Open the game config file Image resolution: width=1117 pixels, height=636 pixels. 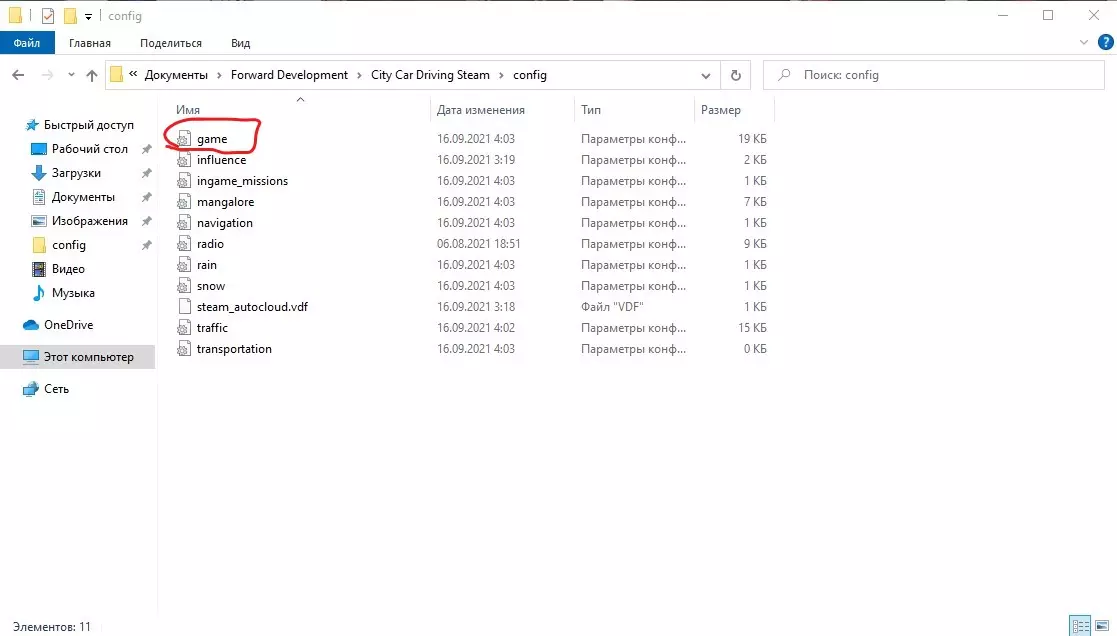(x=212, y=139)
